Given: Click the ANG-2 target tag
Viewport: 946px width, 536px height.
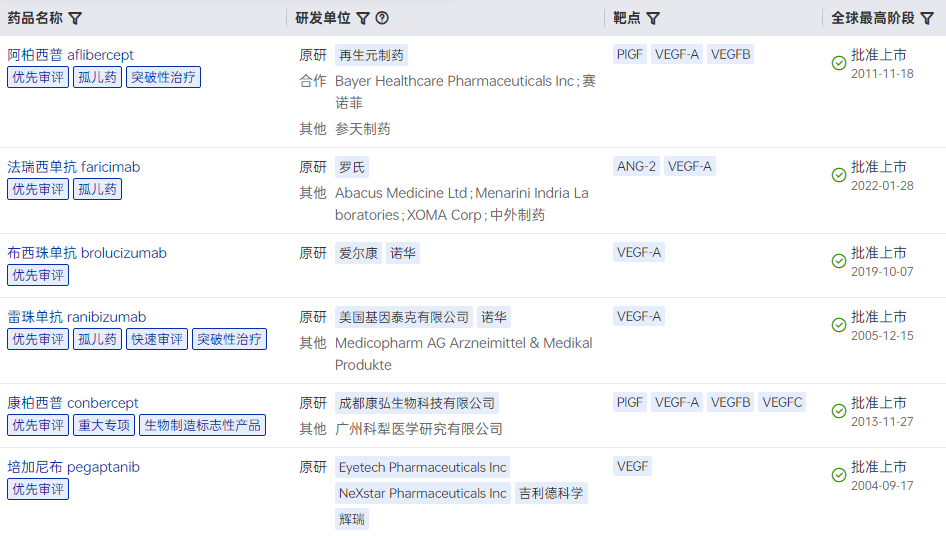Looking at the screenshot, I should click(x=637, y=167).
